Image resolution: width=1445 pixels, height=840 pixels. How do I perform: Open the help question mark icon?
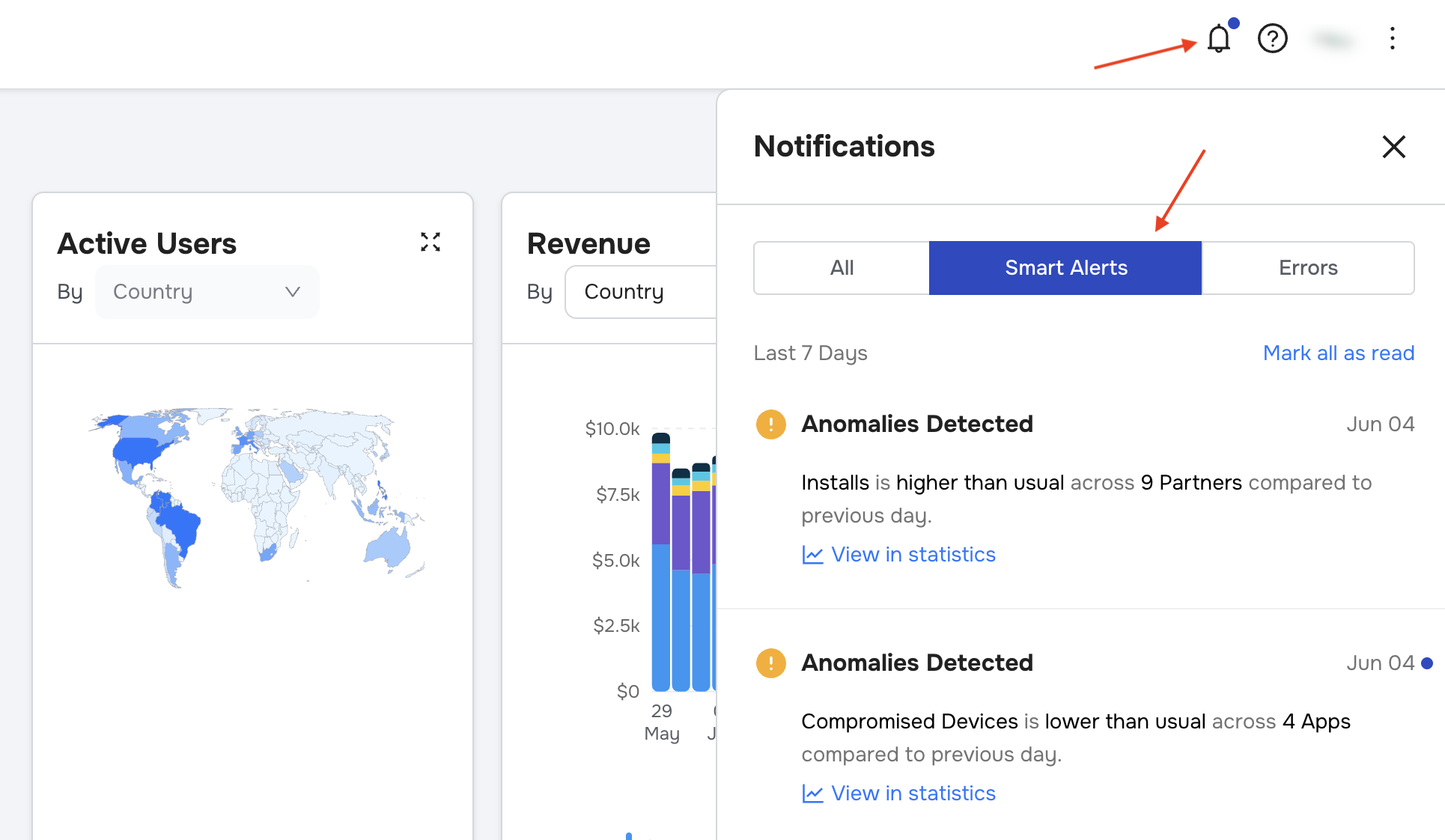click(1272, 38)
